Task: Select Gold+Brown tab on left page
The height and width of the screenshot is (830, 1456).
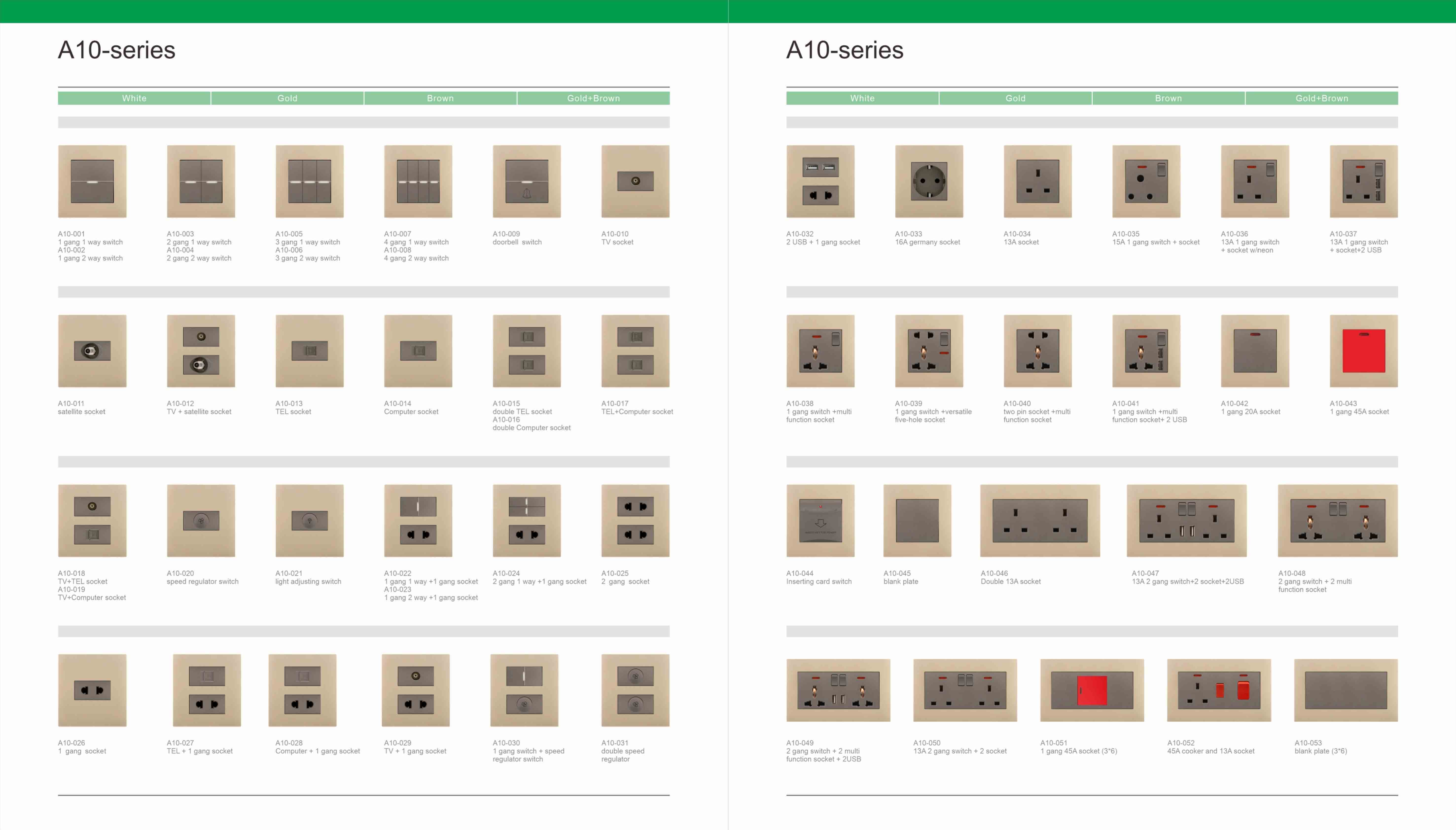Action: coord(593,98)
